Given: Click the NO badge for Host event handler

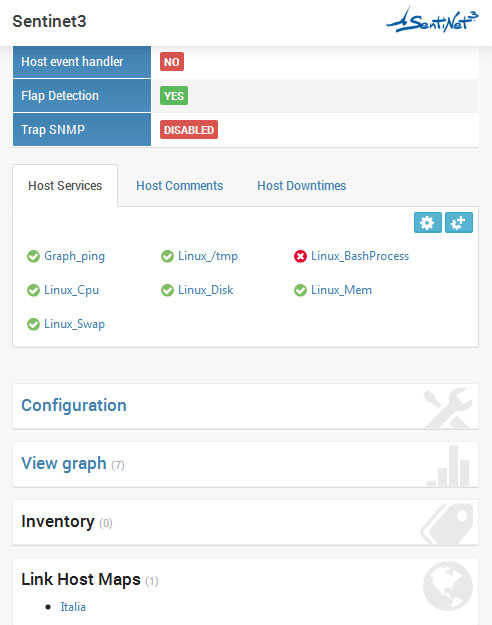Looking at the screenshot, I should (172, 62).
